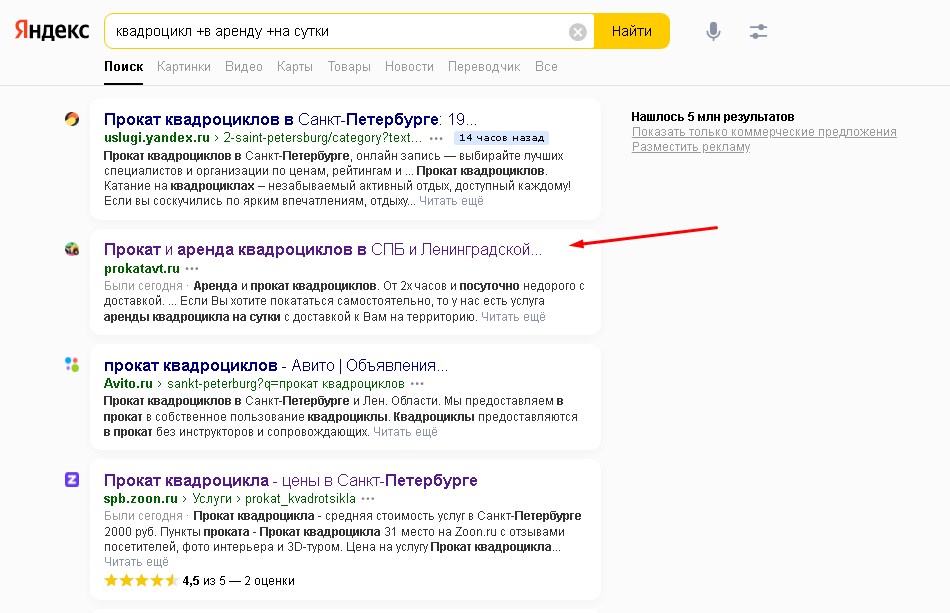Image resolution: width=950 pixels, height=613 pixels.
Task: Open ellipsis menu next to spb.zoon.ru
Action: 367,498
